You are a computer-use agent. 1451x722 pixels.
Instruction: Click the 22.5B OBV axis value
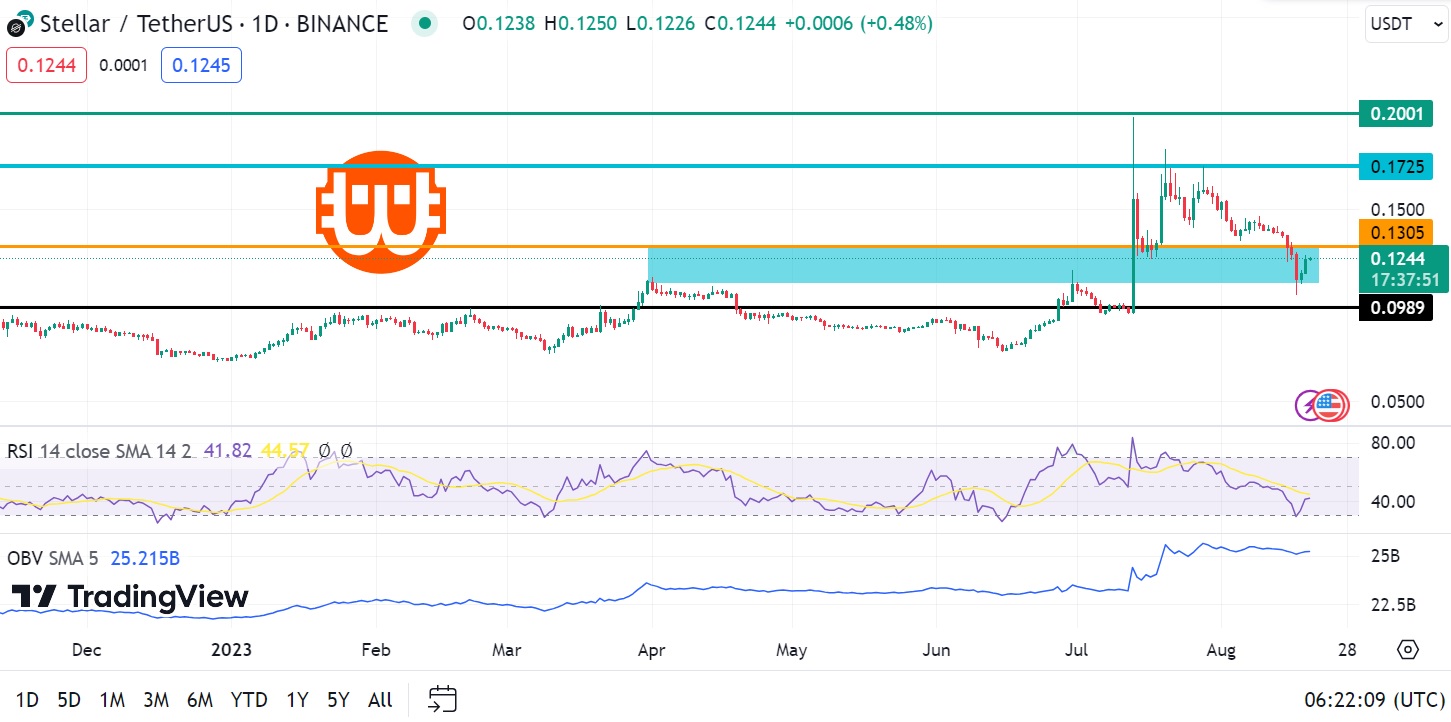tap(1392, 605)
